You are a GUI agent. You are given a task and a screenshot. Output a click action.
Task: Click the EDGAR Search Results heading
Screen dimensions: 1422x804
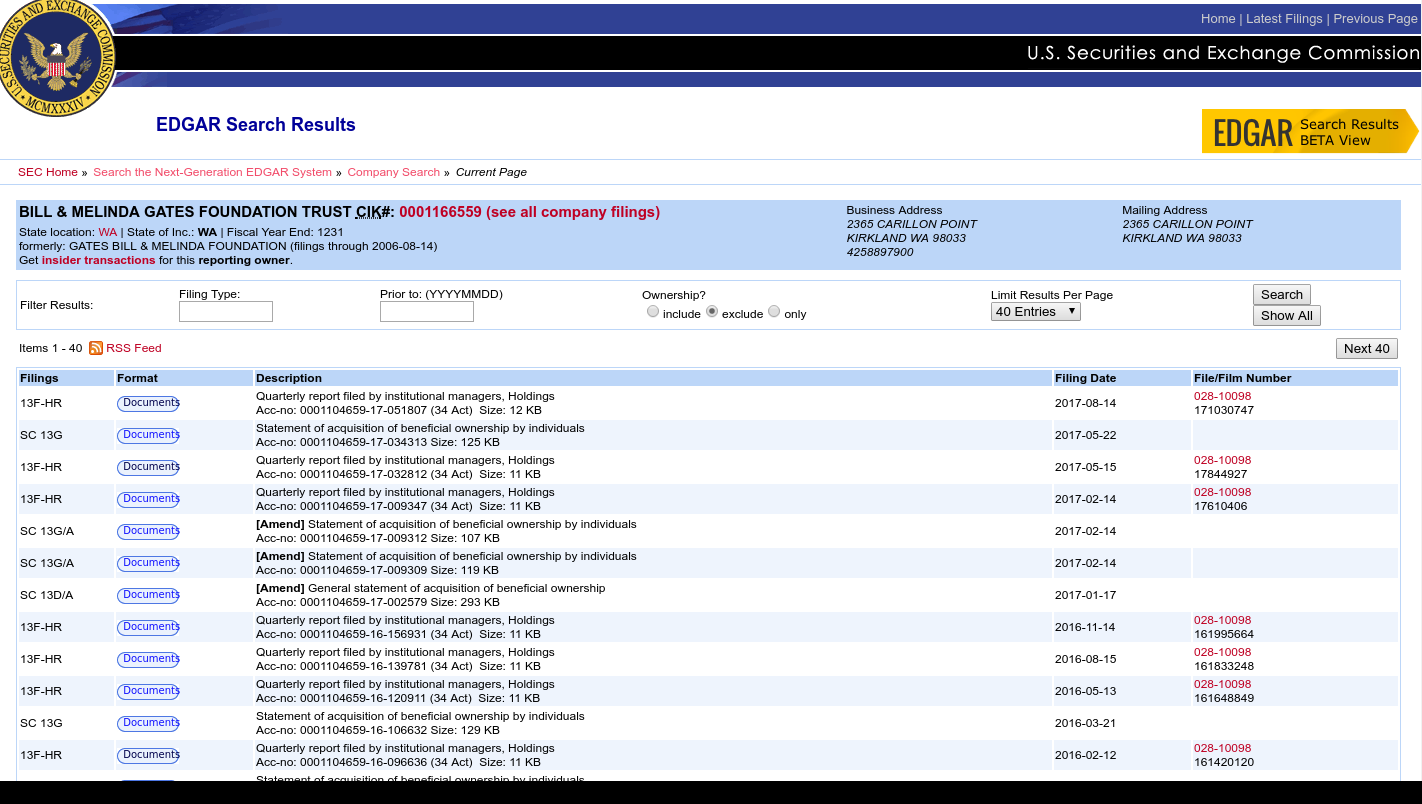click(x=256, y=125)
